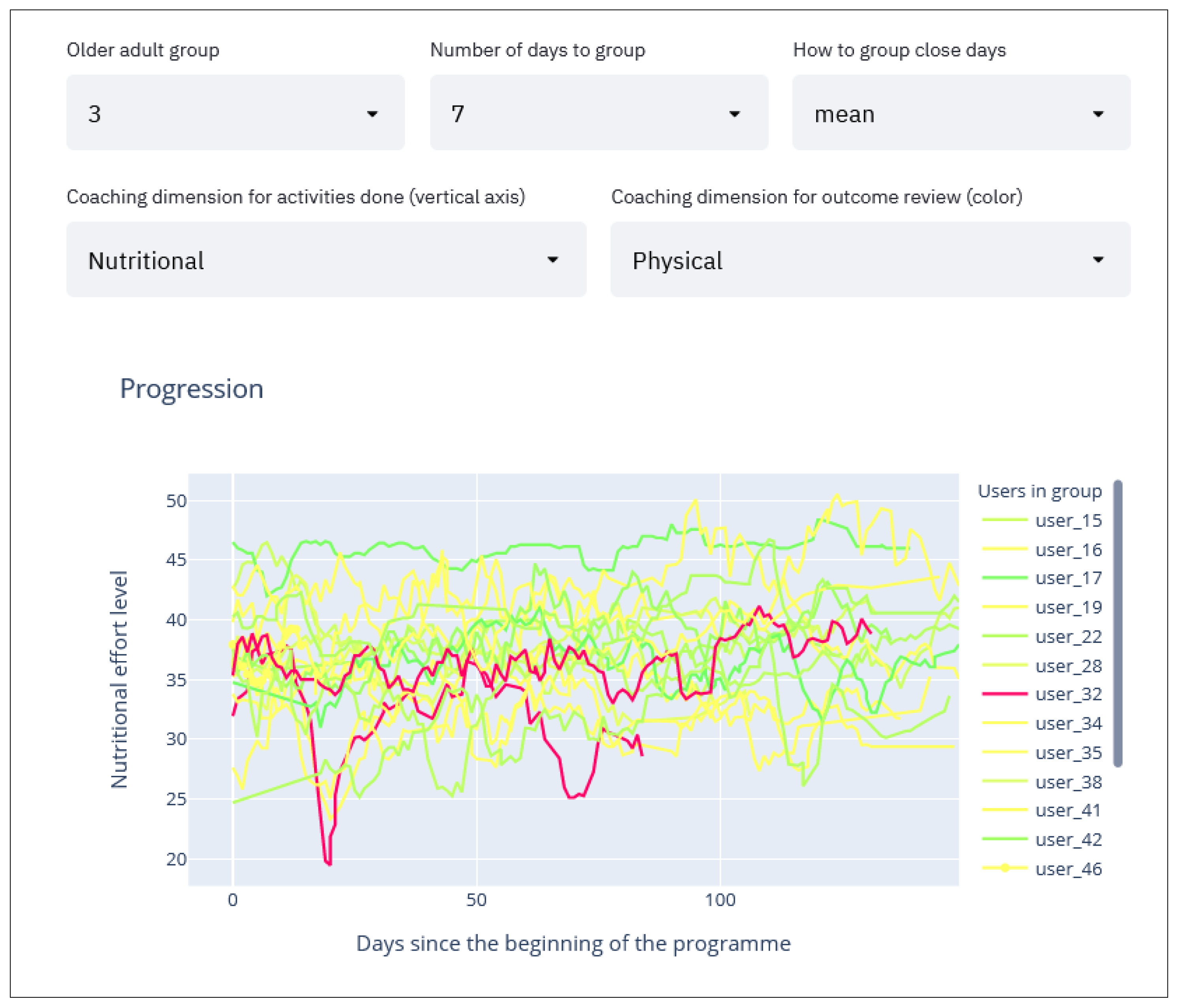Click the red user_32 legend line swatch
The image size is (1178, 1008).
tap(1005, 694)
